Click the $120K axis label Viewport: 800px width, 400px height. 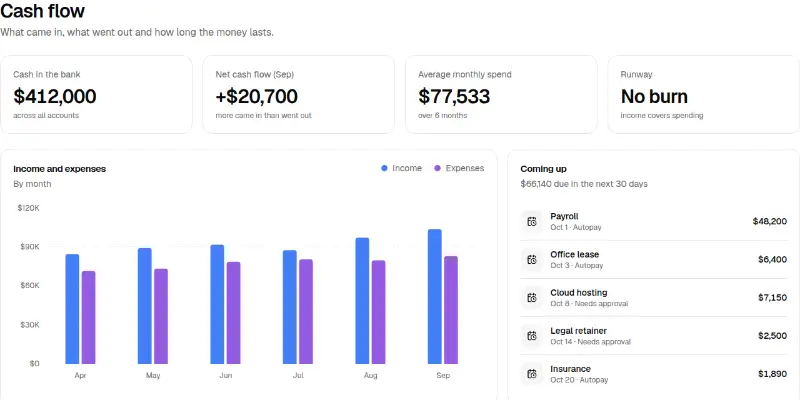pyautogui.click(x=29, y=208)
